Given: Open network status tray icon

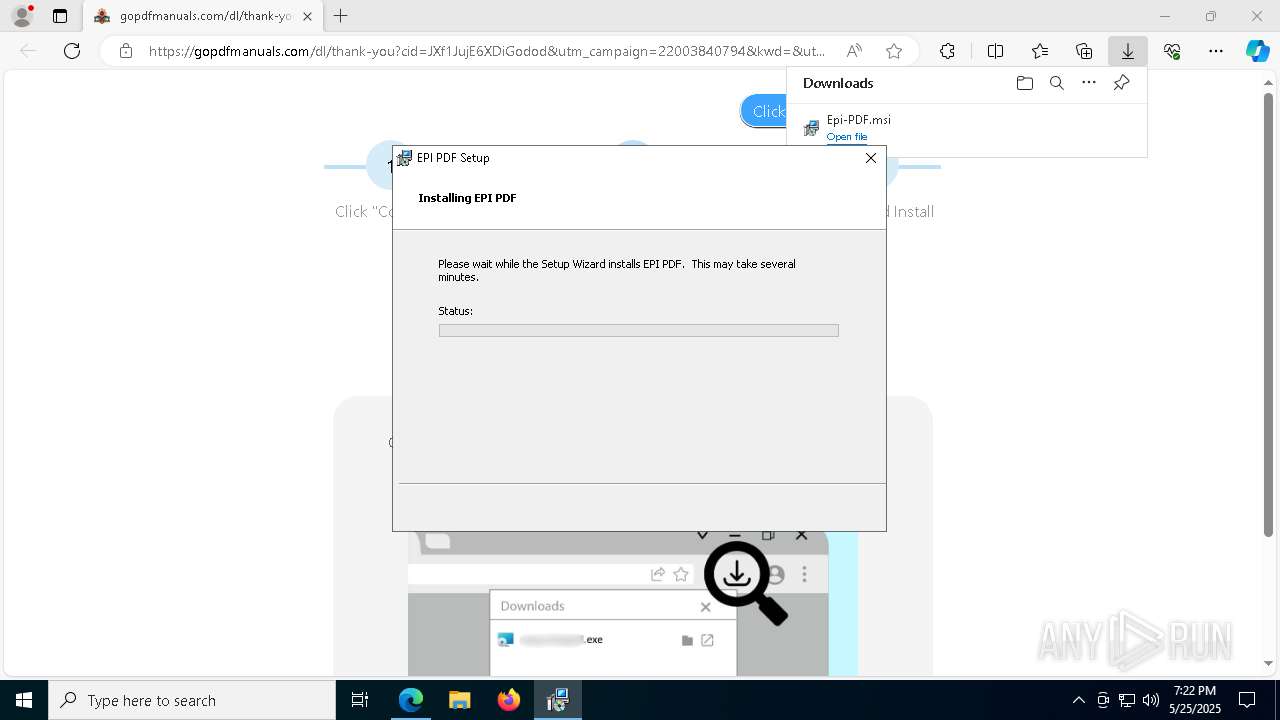Looking at the screenshot, I should pos(1127,700).
